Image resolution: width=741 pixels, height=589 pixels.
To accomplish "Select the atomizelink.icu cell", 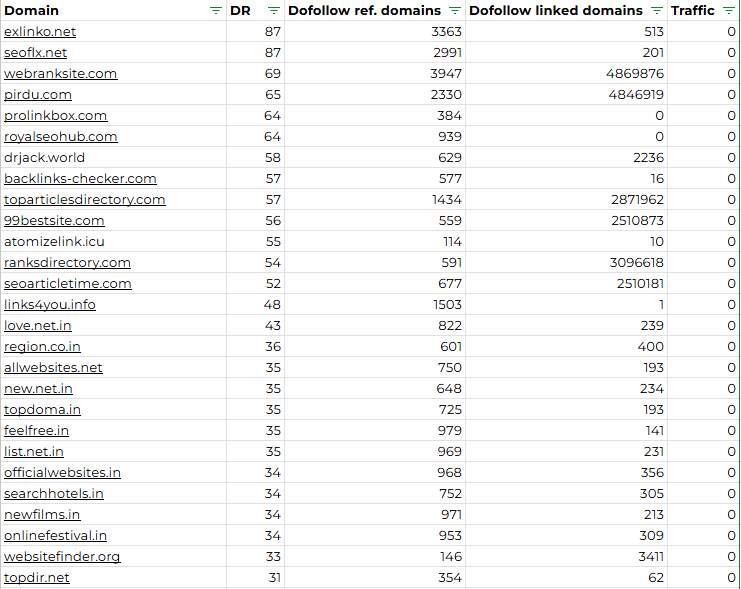I will (113, 242).
